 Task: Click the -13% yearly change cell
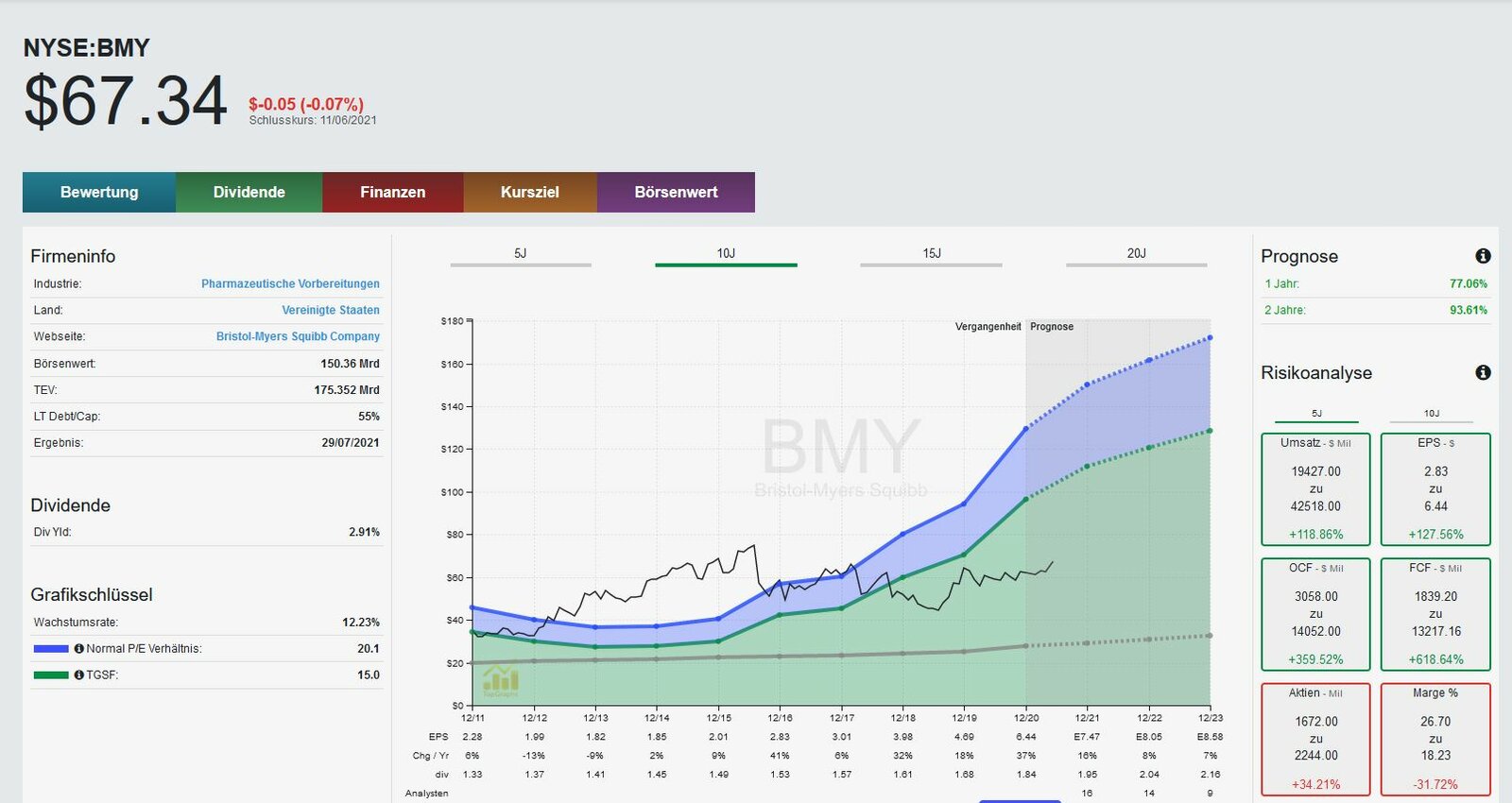[x=534, y=756]
